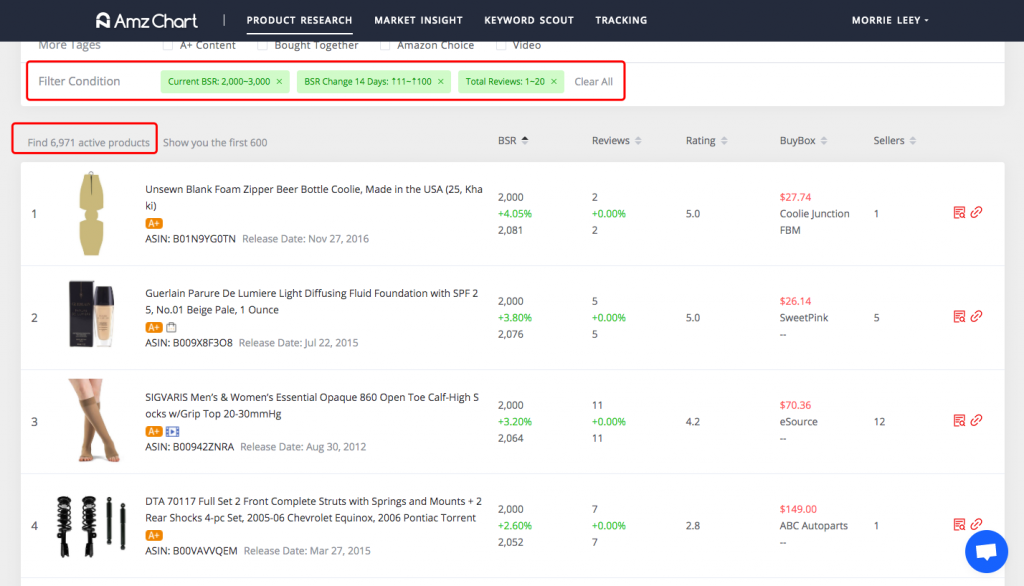
Task: Click beer bottle coolie product thumbnail
Action: [91, 214]
